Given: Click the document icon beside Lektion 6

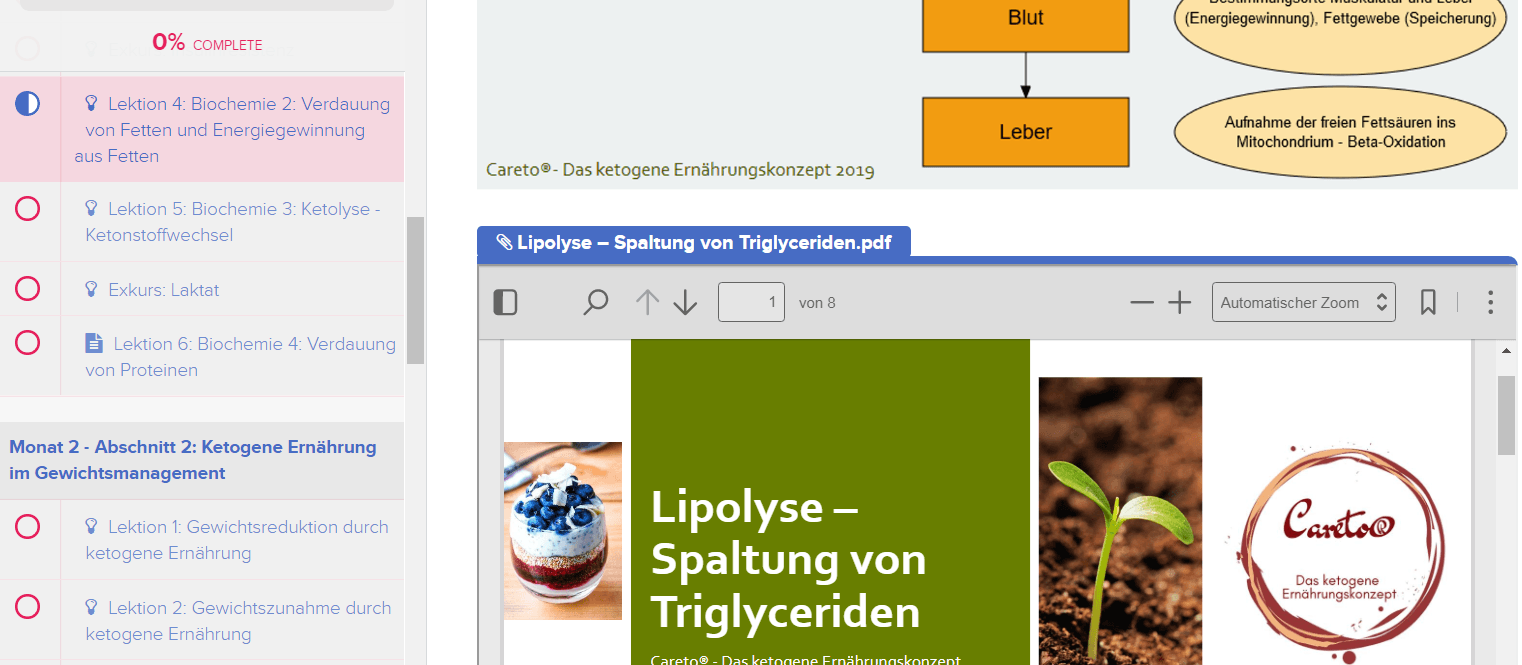Looking at the screenshot, I should [94, 343].
